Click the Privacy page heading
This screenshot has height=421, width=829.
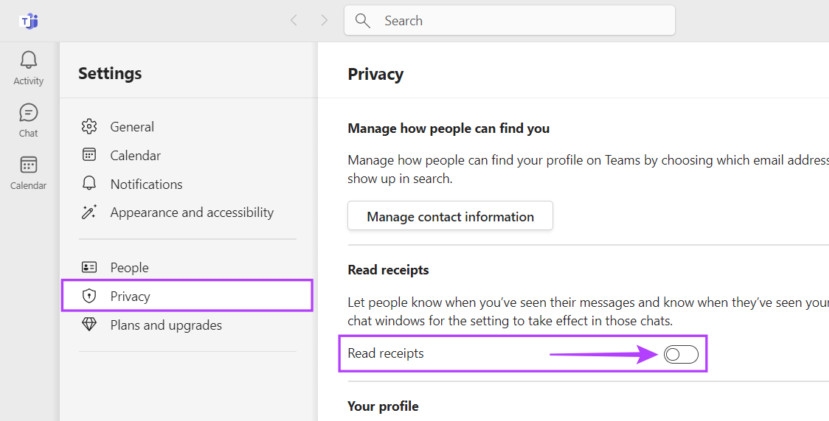[375, 74]
